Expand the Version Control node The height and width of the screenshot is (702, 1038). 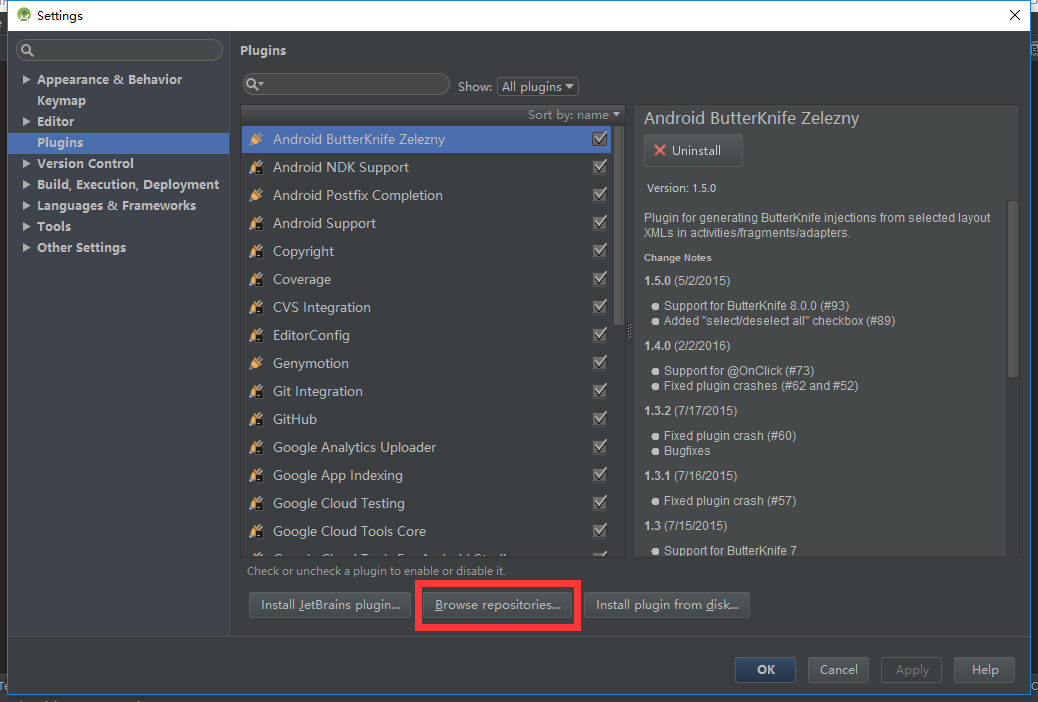click(26, 164)
